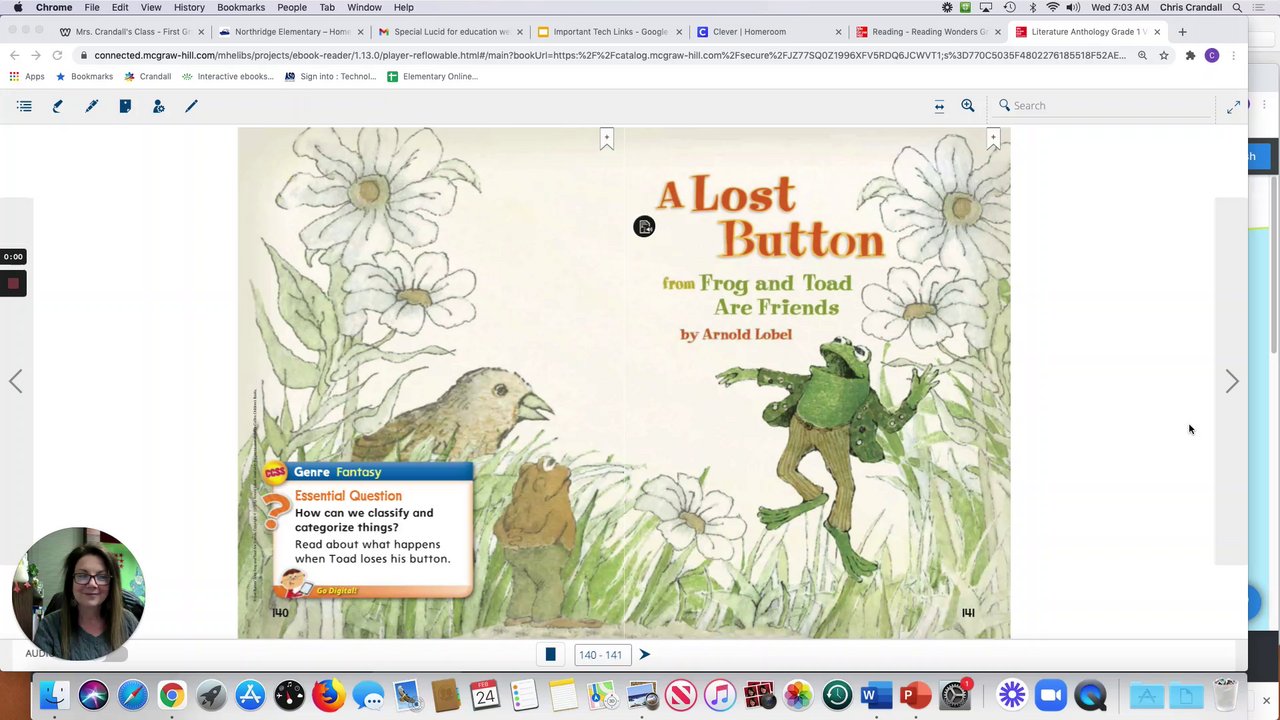Open Spotlight search in the menu bar
Image resolution: width=1280 pixels, height=720 pixels.
[x=1237, y=8]
